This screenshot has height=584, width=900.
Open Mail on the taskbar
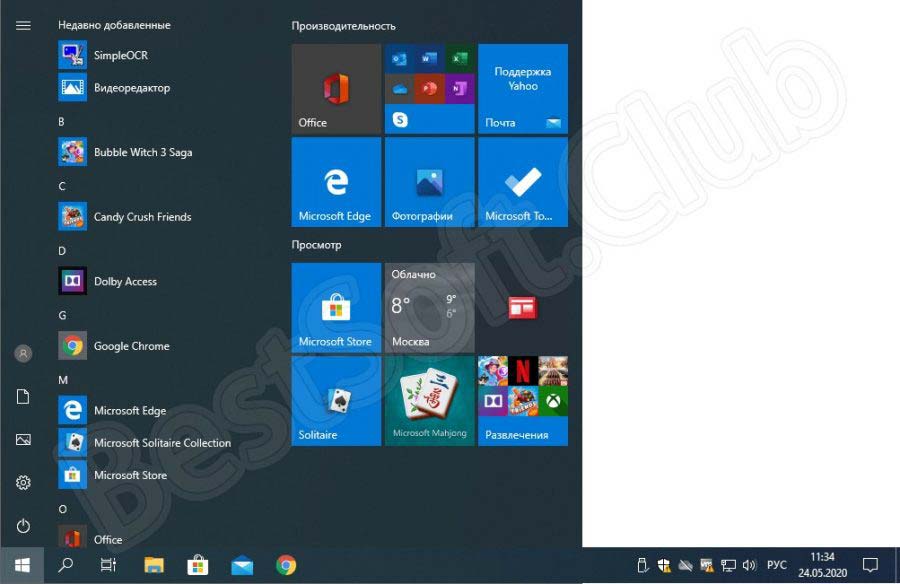coord(242,566)
